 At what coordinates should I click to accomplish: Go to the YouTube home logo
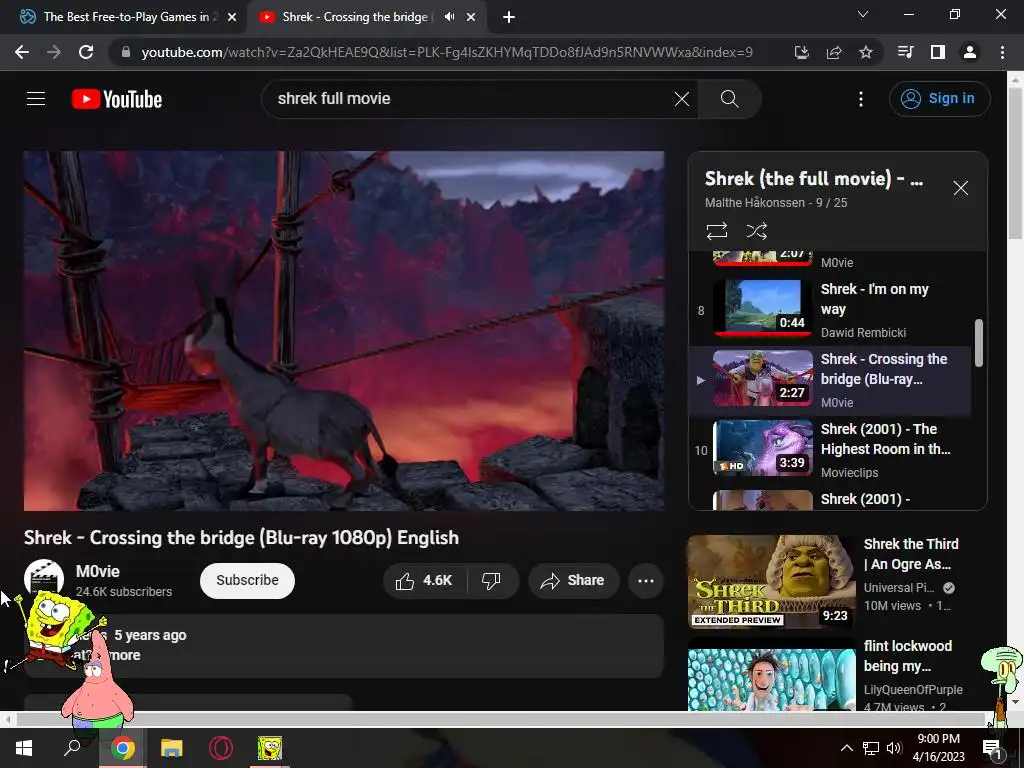[x=116, y=99]
